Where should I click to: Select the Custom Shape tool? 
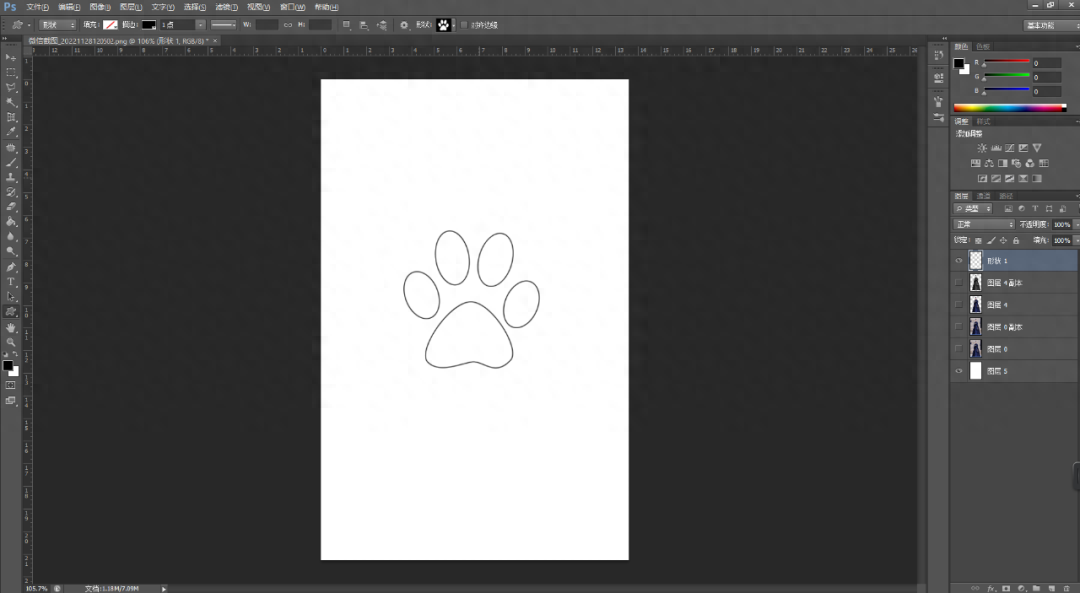[10, 312]
